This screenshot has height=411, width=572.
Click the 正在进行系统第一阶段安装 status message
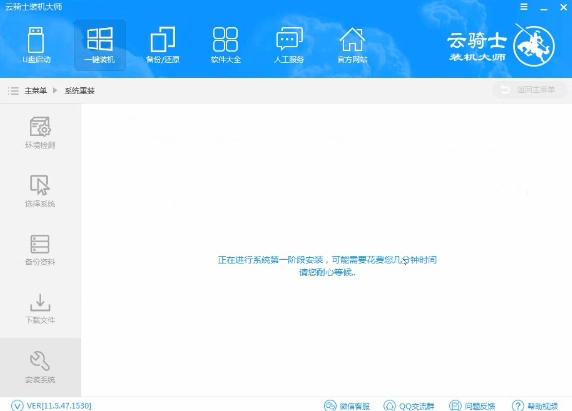pyautogui.click(x=327, y=260)
